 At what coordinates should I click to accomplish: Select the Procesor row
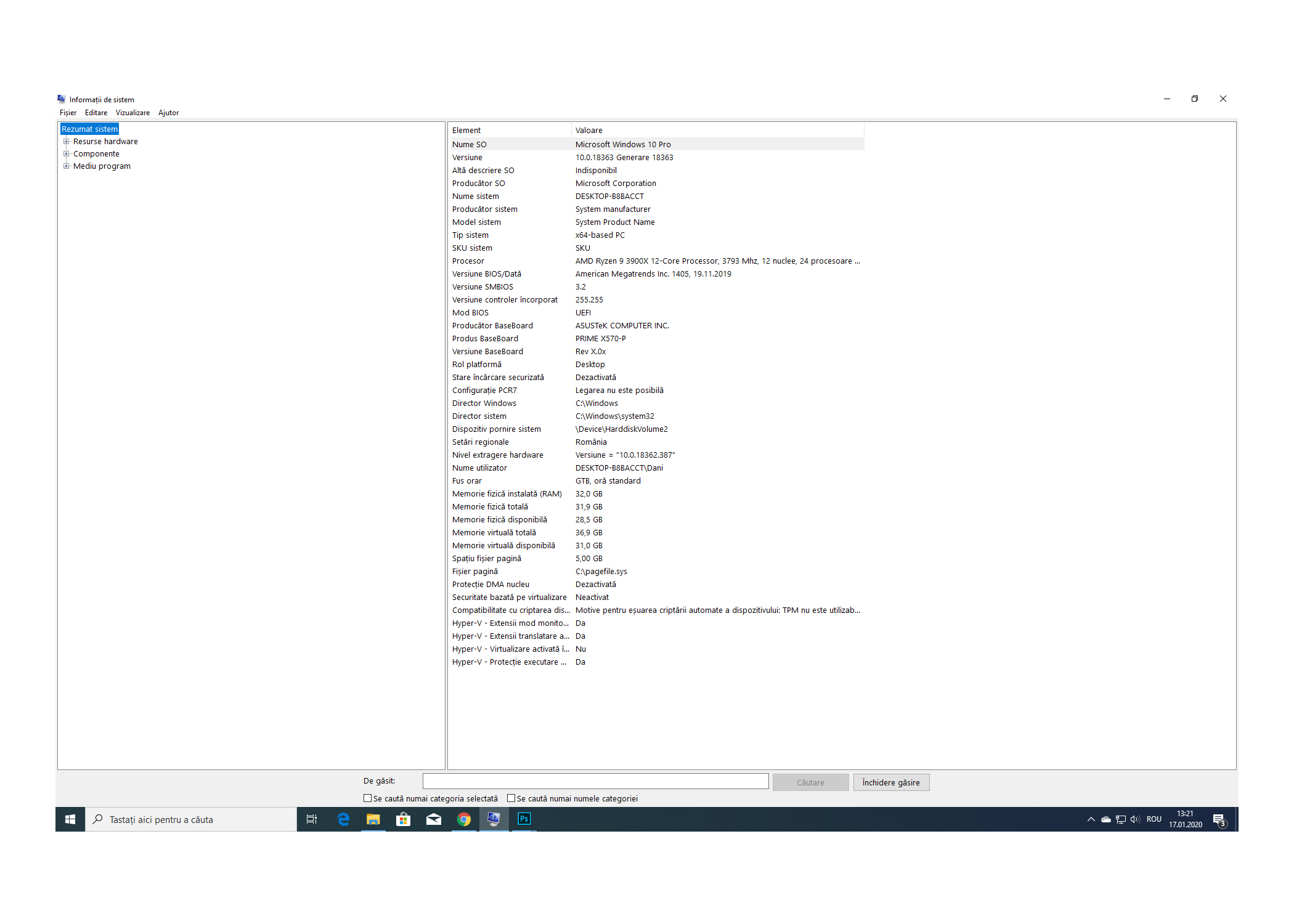tap(656, 261)
